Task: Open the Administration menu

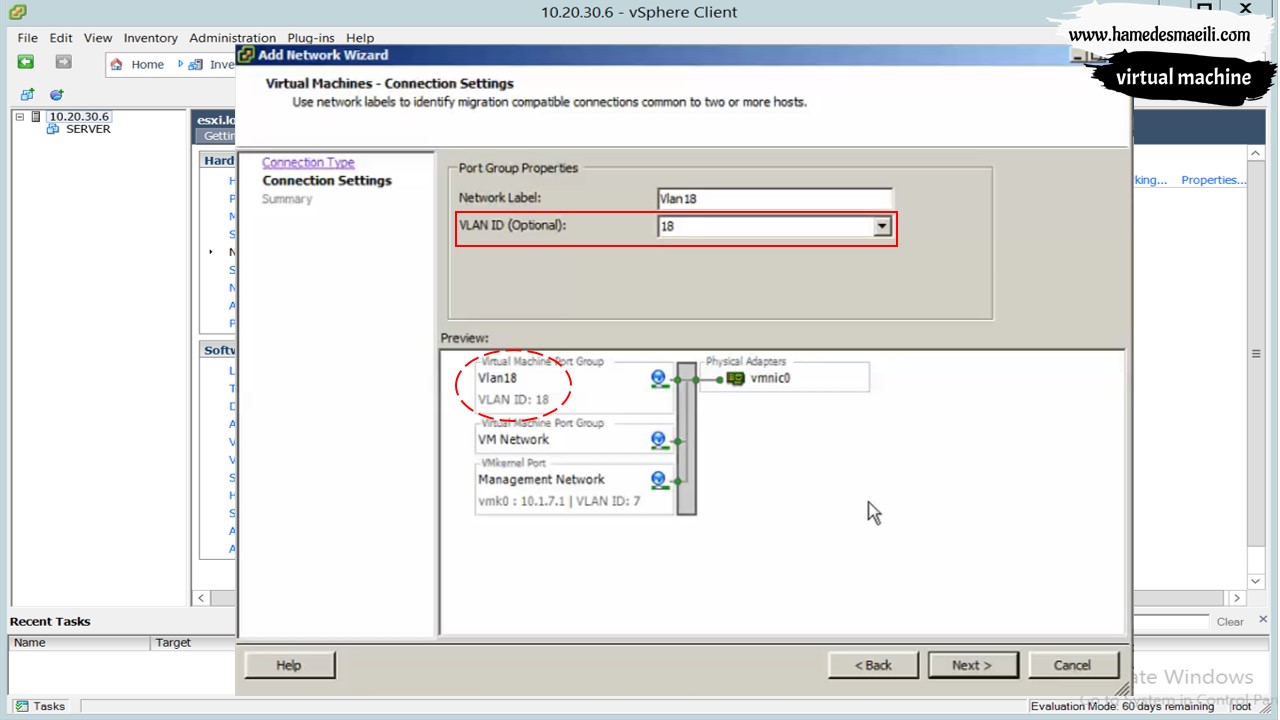Action: point(233,38)
